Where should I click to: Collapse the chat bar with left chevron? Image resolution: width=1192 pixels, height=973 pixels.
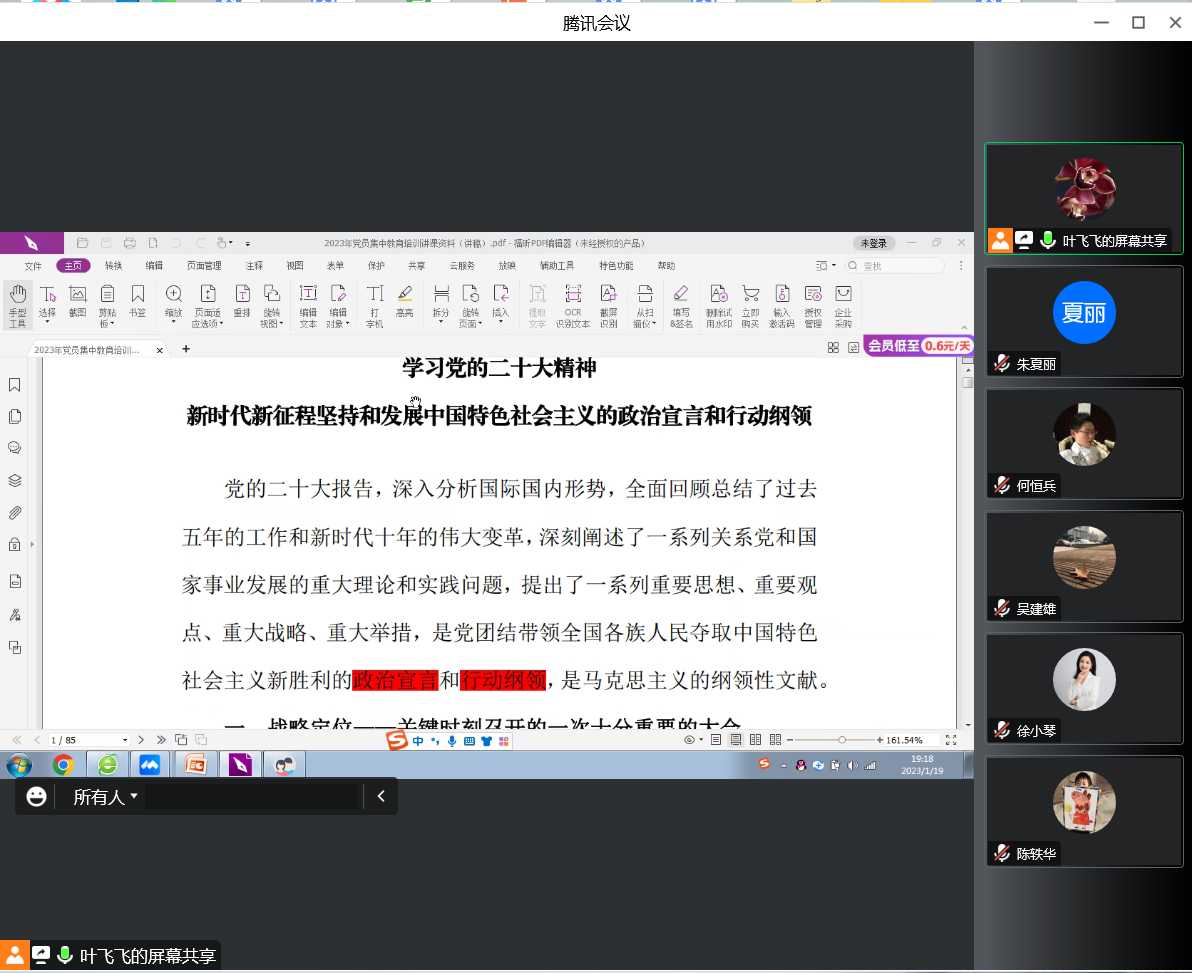click(380, 796)
